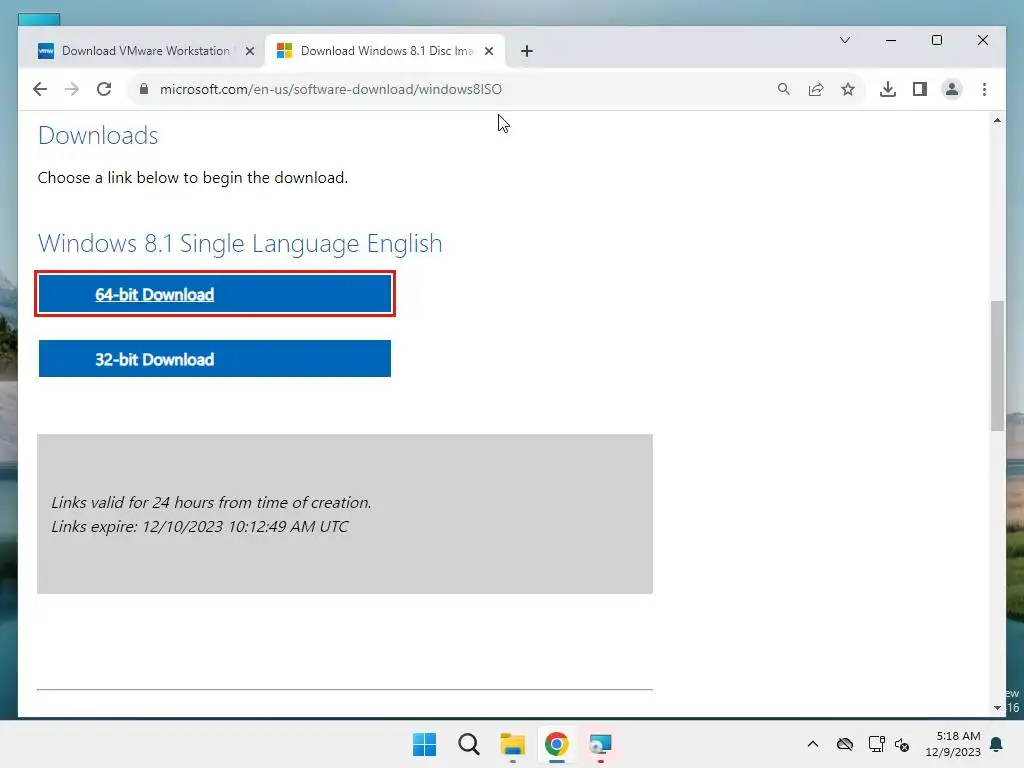Select the Download Windows 8.1 Disc Image tab
1024x768 pixels.
point(385,51)
